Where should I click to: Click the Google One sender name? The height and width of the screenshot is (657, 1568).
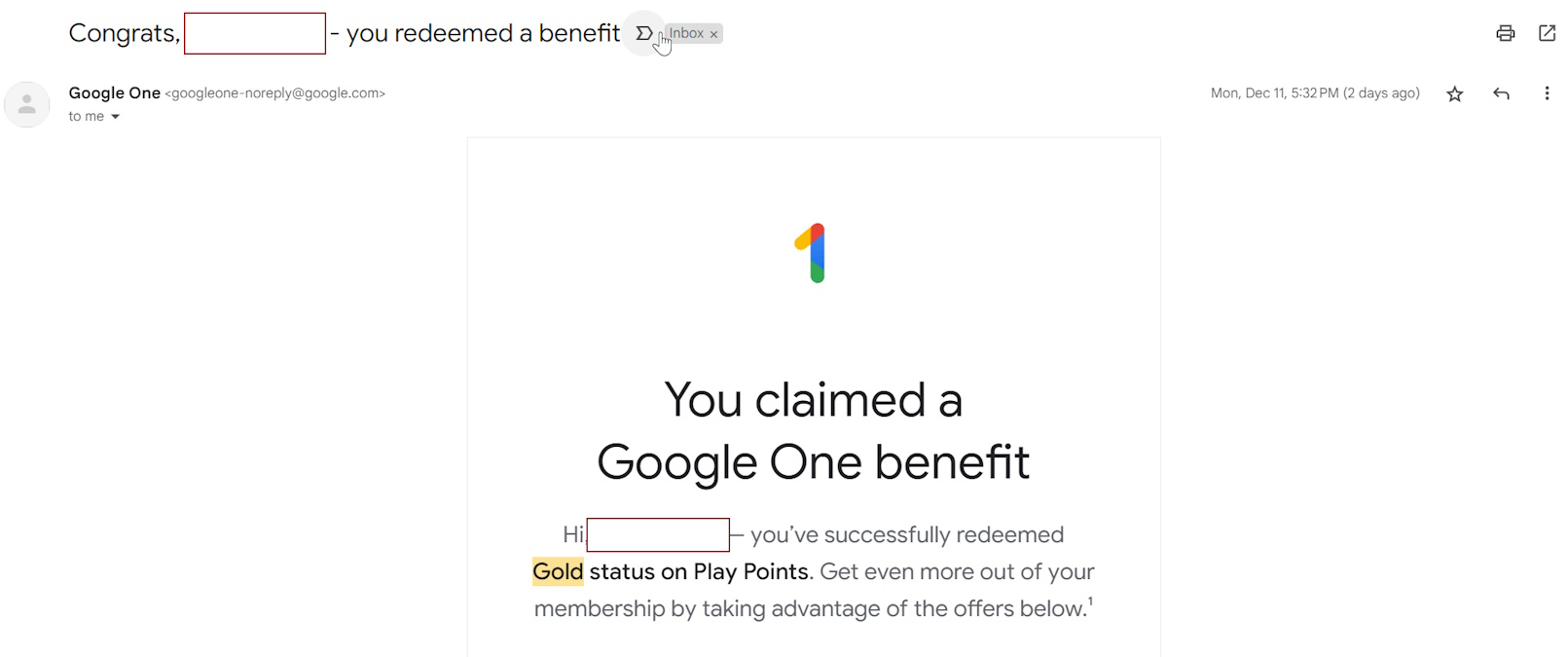click(114, 93)
